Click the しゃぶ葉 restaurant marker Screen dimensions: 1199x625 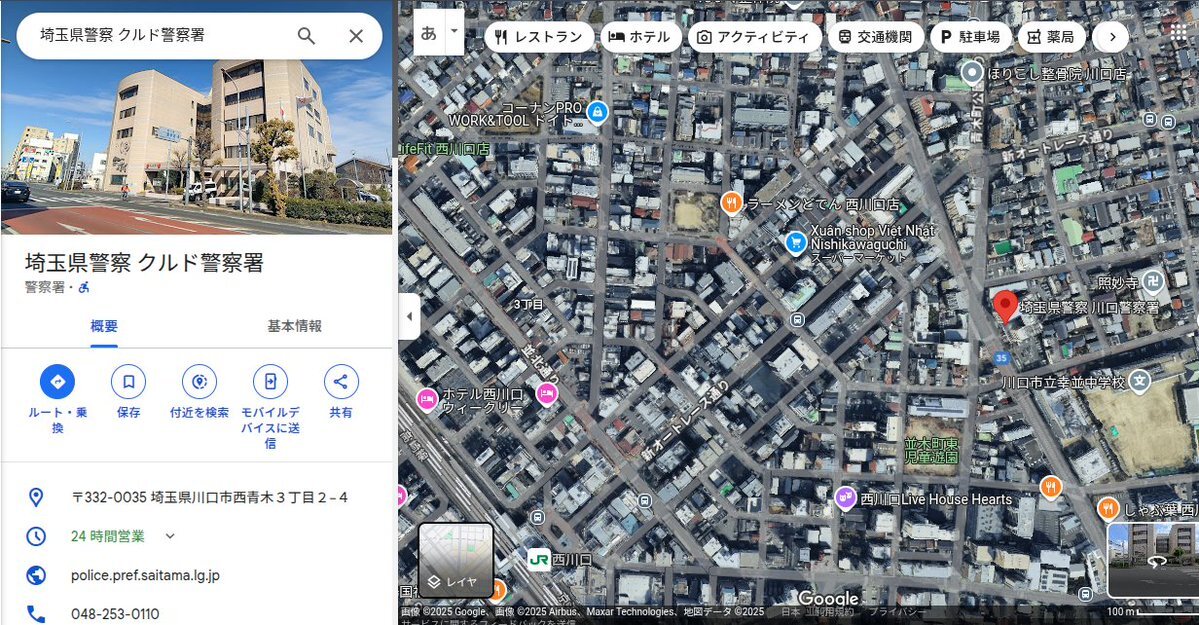click(1109, 508)
